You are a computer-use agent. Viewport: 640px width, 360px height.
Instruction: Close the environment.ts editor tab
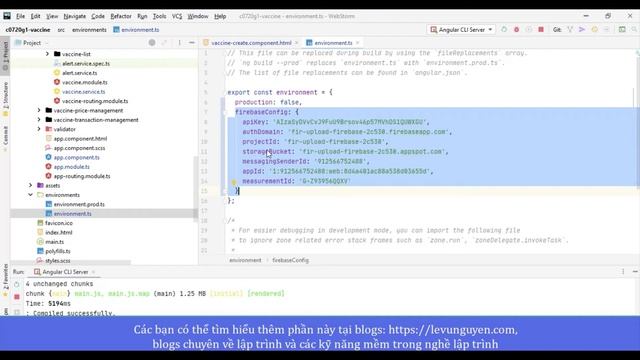tap(358, 42)
